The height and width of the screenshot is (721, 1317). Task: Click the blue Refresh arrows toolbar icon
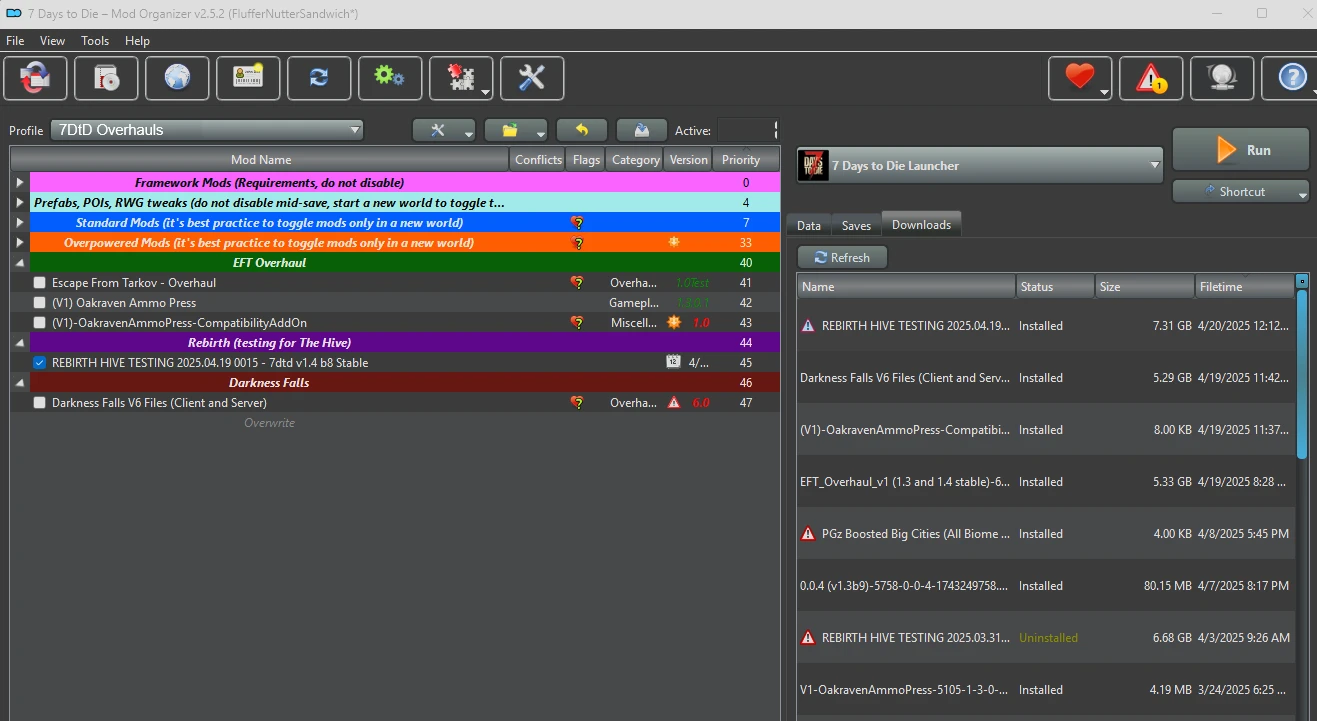click(x=319, y=78)
